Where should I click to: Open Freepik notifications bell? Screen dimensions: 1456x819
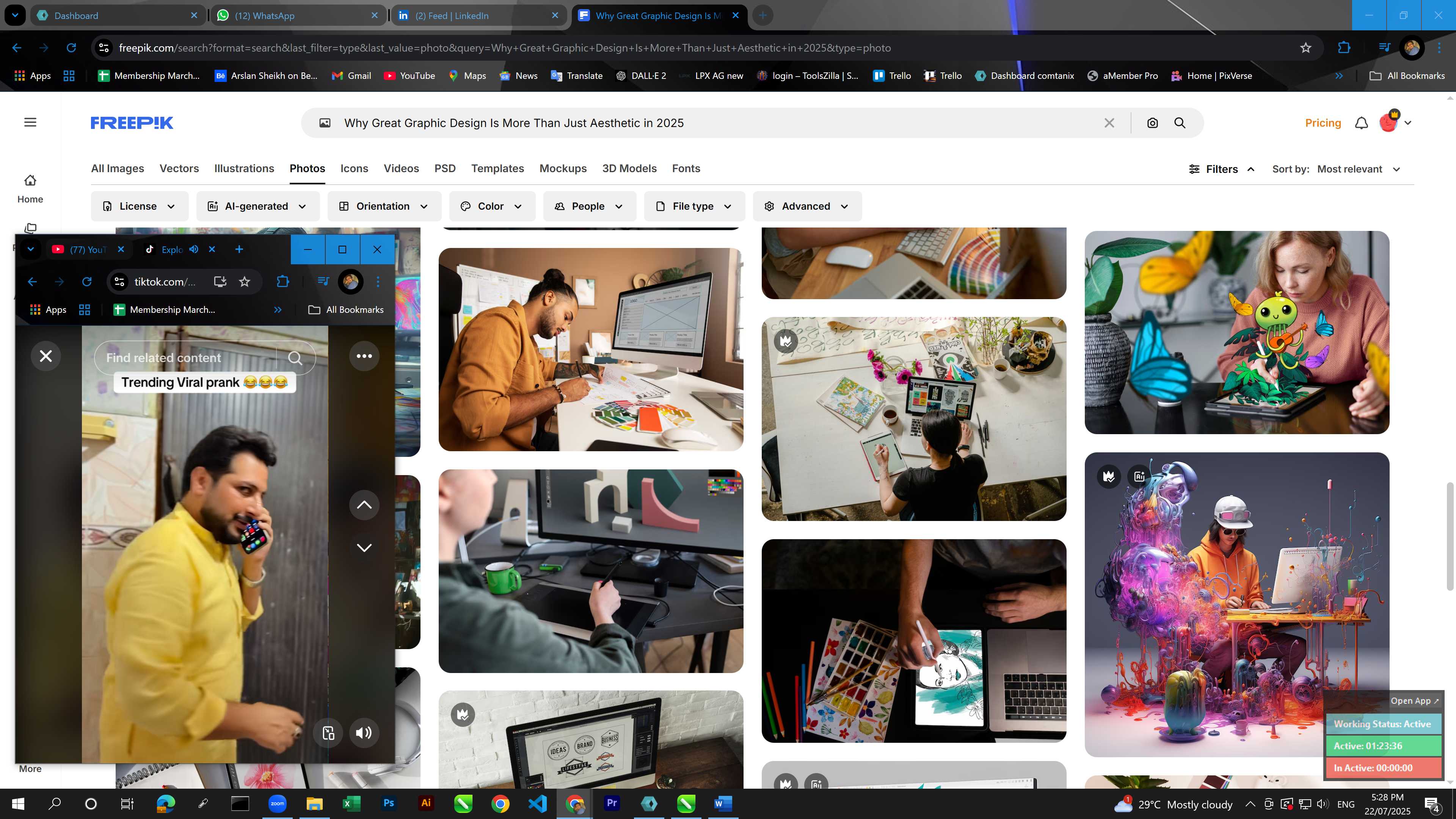tap(1361, 122)
